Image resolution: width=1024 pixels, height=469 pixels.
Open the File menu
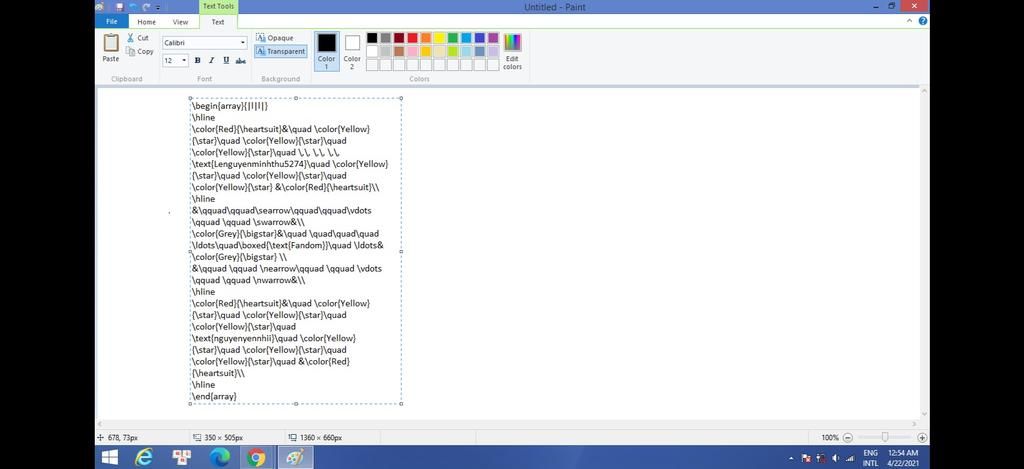112,22
